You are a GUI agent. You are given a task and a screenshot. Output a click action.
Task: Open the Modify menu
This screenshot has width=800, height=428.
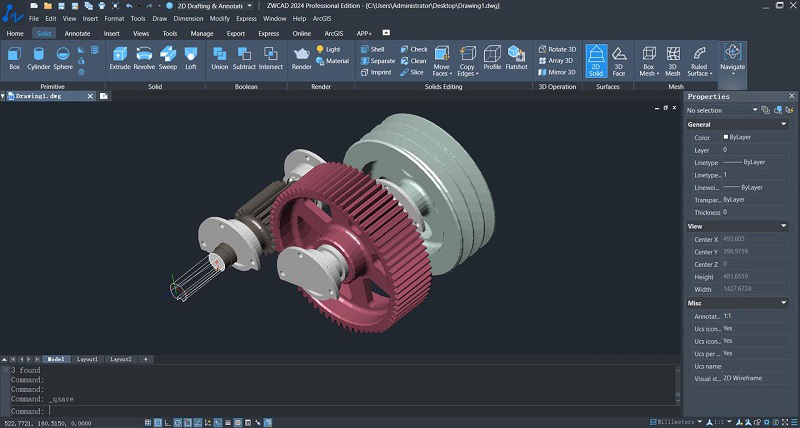click(x=219, y=18)
